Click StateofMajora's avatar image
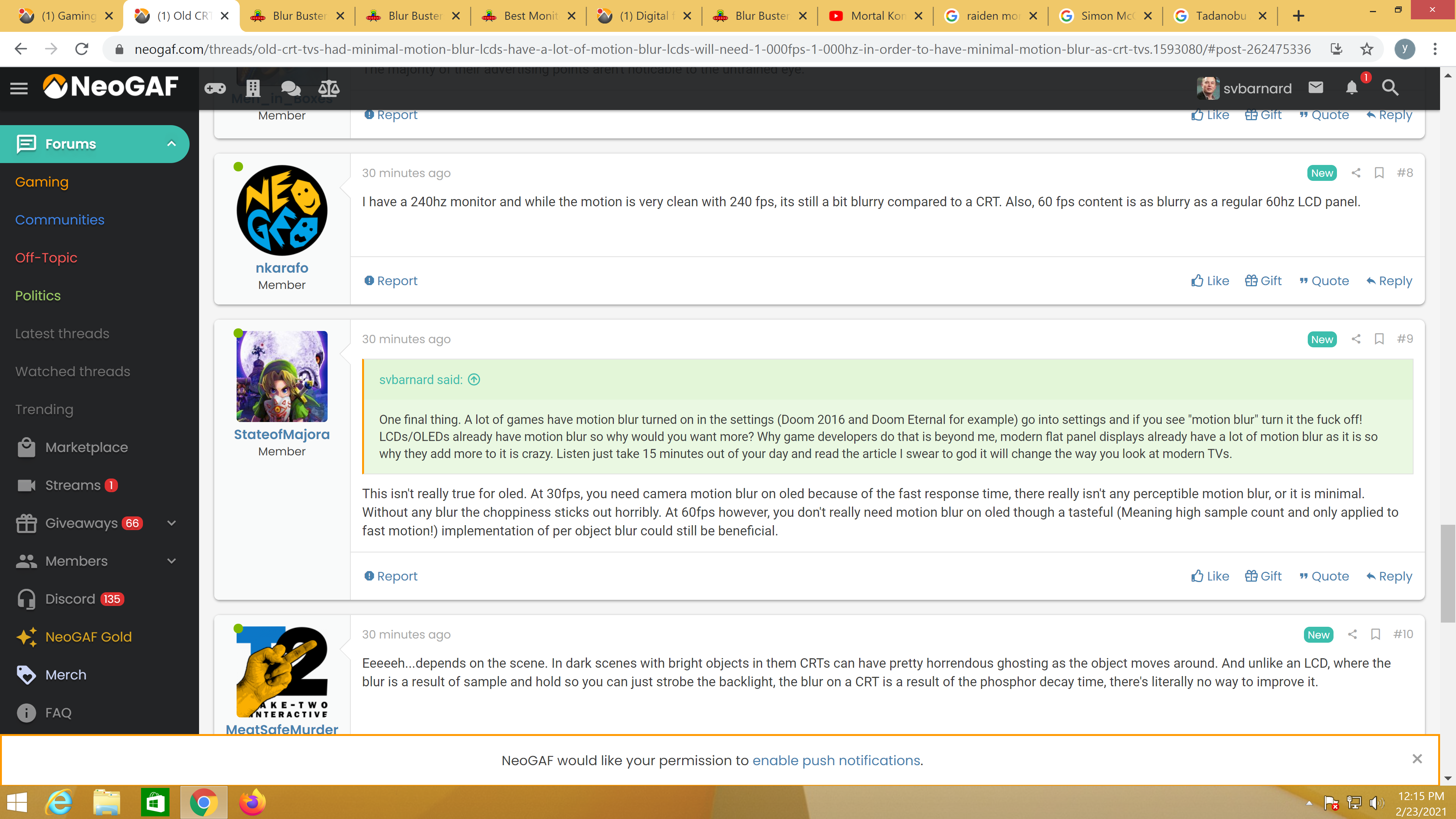This screenshot has width=1456, height=819. point(281,377)
